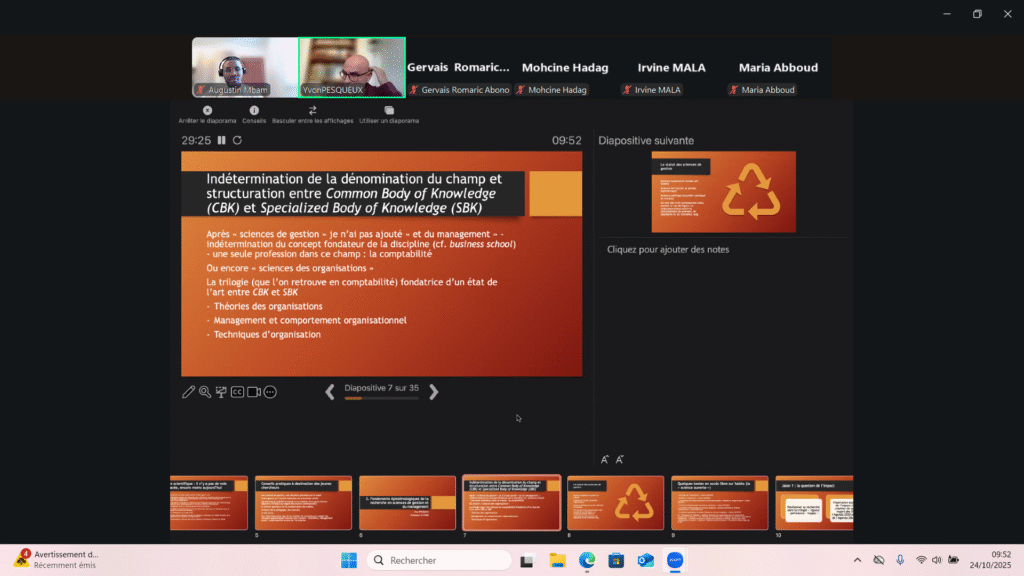Go to the previous slide arrow
Screen dimensions: 1024x576
click(x=330, y=392)
